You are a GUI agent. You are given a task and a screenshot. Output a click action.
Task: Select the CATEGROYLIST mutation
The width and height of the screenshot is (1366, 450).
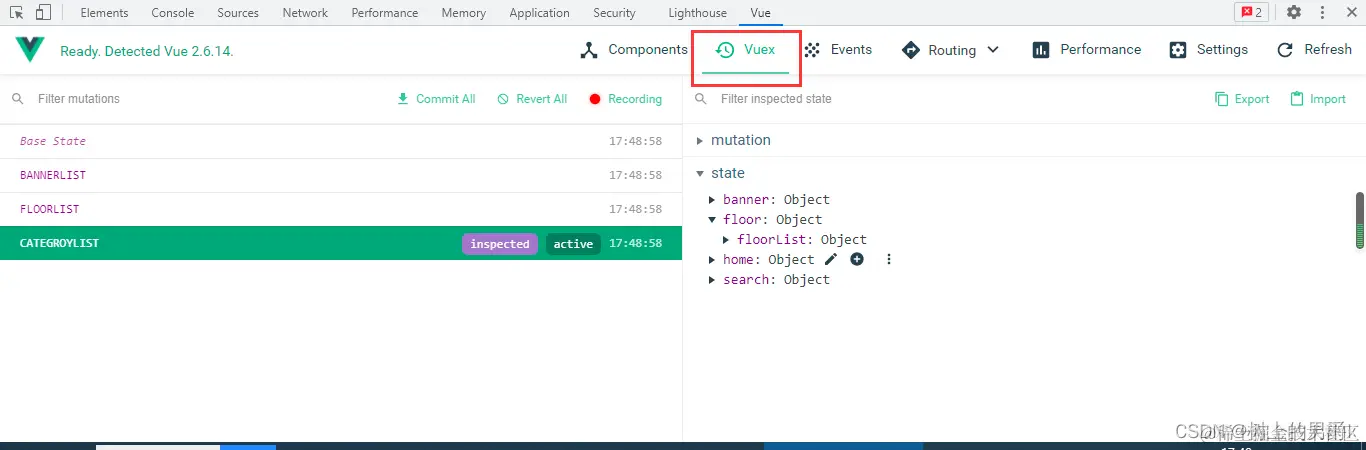tap(341, 243)
